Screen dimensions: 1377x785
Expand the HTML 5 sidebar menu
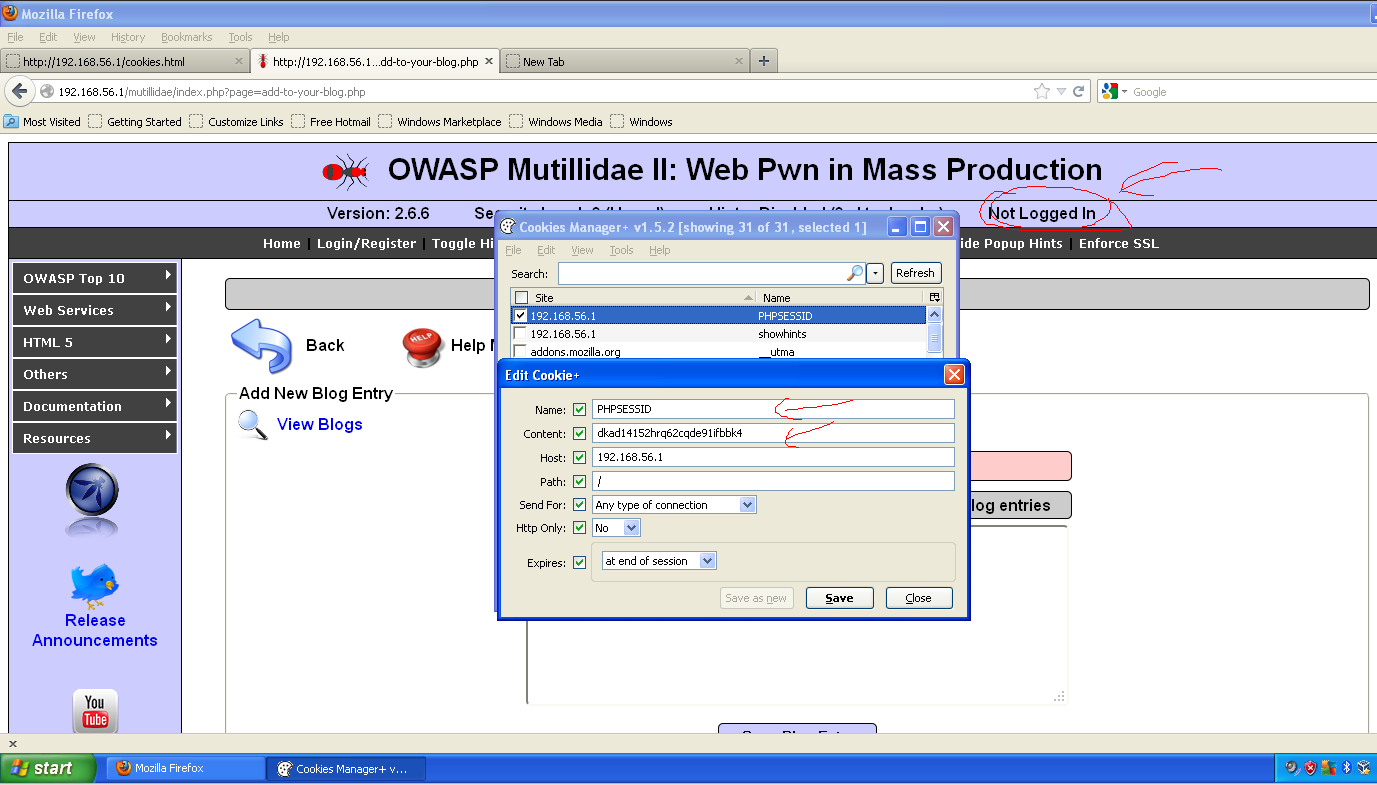pyautogui.click(x=95, y=342)
